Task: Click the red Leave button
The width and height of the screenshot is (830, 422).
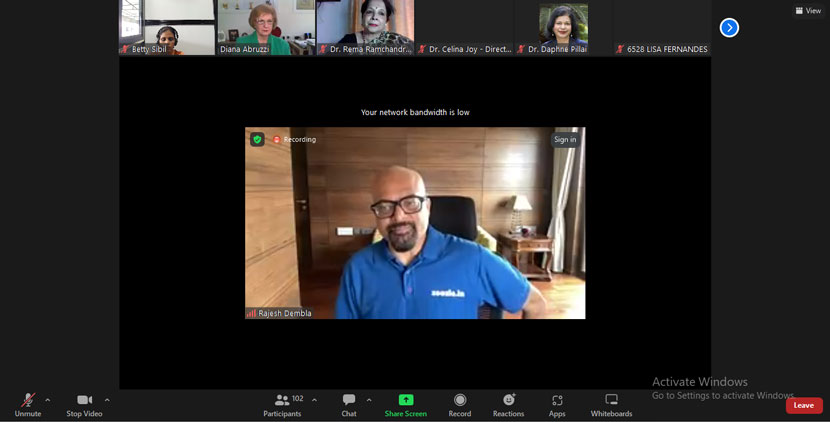Action: pyautogui.click(x=804, y=405)
